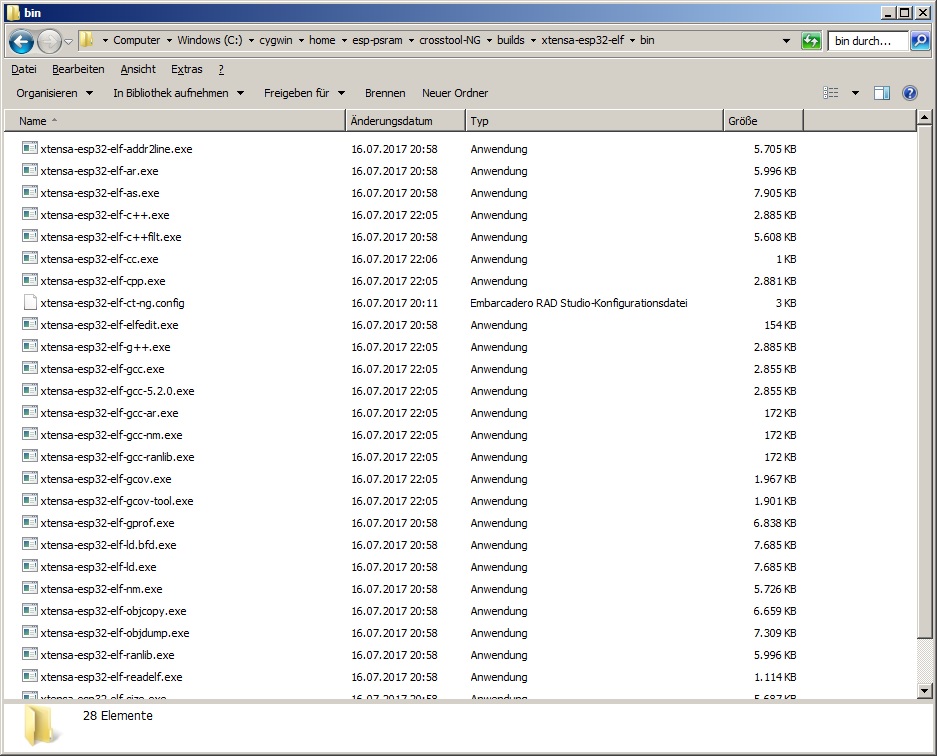Click the search magnifier icon

click(x=920, y=41)
